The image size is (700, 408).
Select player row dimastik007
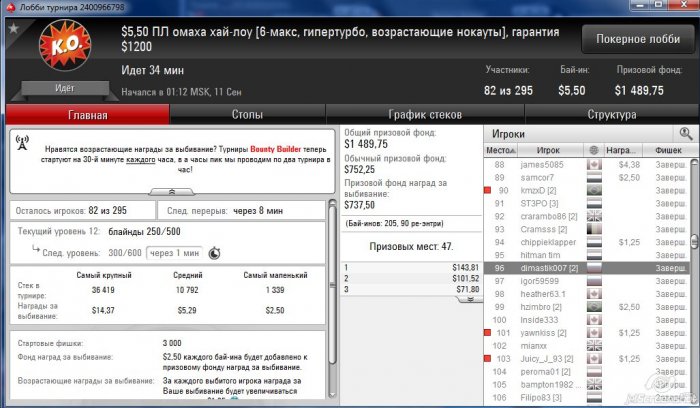[587, 268]
